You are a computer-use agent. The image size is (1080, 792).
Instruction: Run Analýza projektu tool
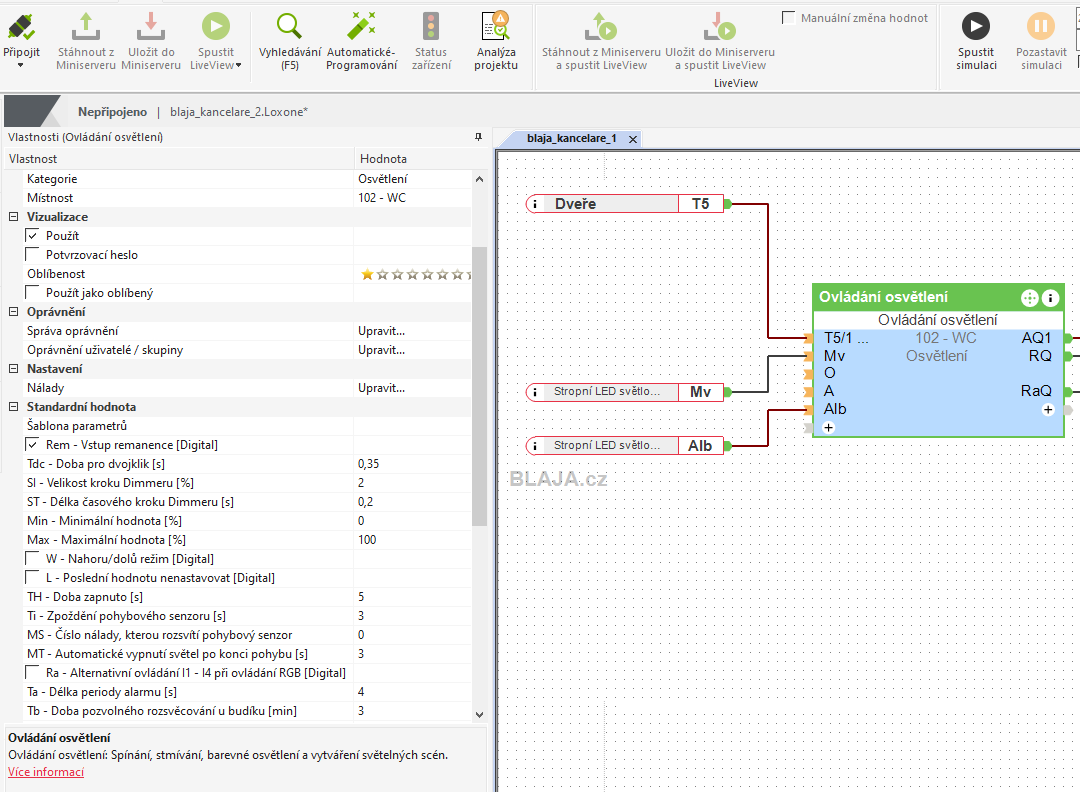coord(496,27)
